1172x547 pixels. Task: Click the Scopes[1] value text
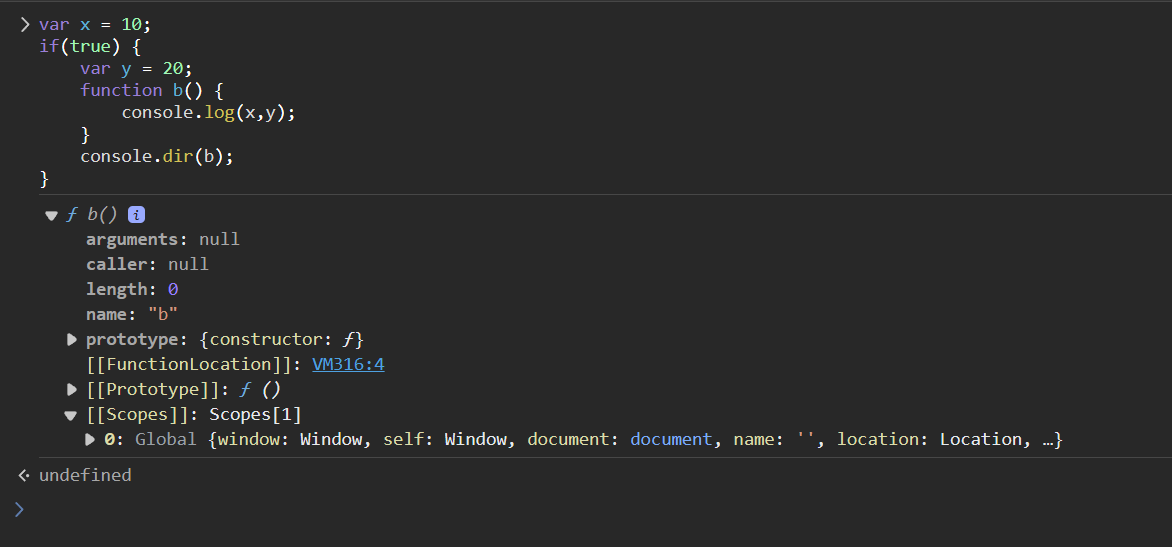255,414
